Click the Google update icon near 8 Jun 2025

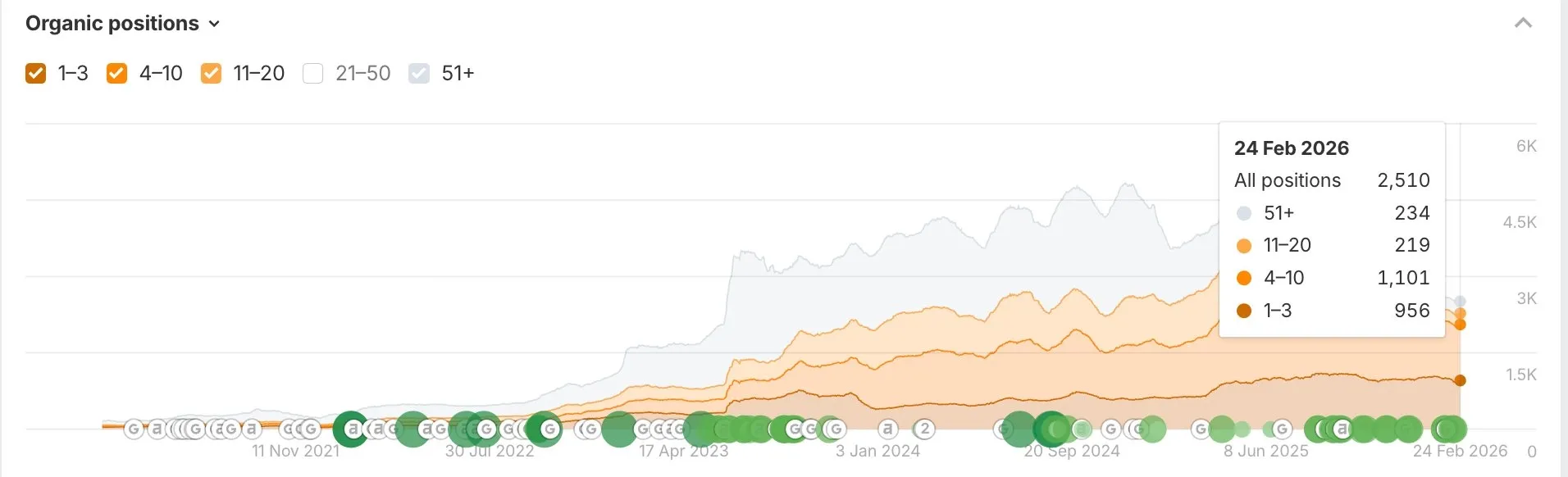pos(1282,428)
